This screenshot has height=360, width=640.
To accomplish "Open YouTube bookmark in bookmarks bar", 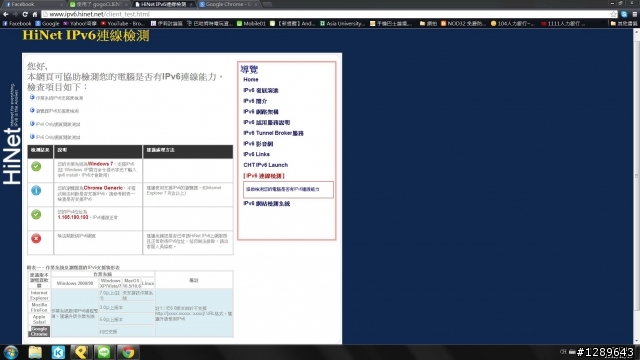I will coord(122,24).
